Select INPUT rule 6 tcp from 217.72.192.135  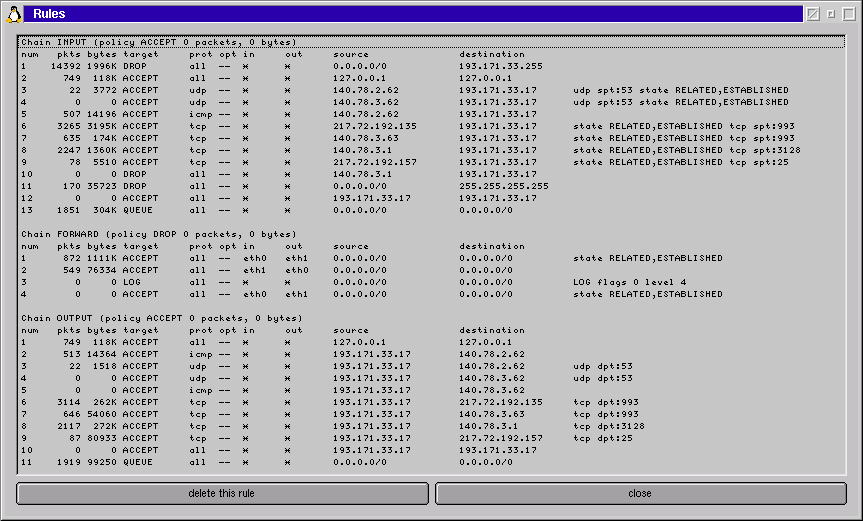[432, 126]
